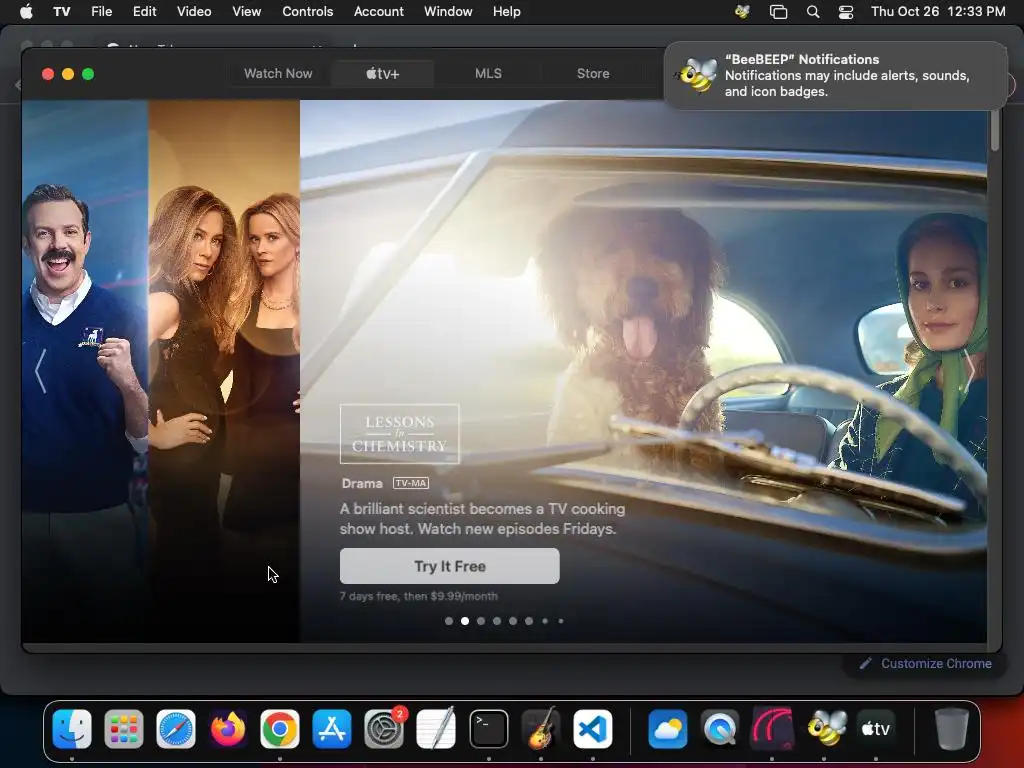1024x768 pixels.
Task: Launch Firefox from the Dock
Action: (x=228, y=728)
